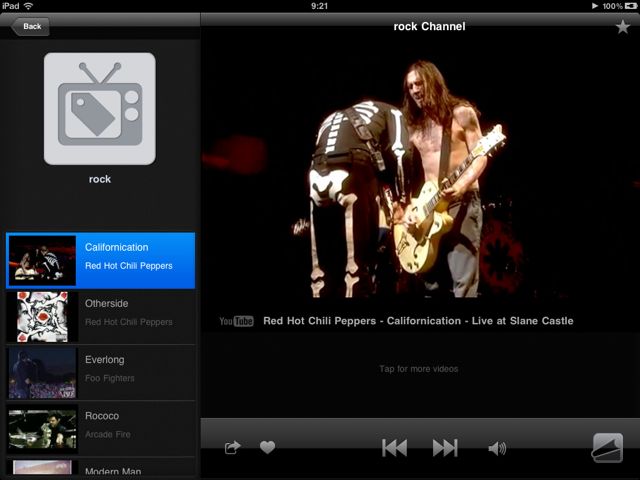Screen dimensions: 640x480
Task: Select Everlong by Foo Fighters
Action: pyautogui.click(x=100, y=373)
